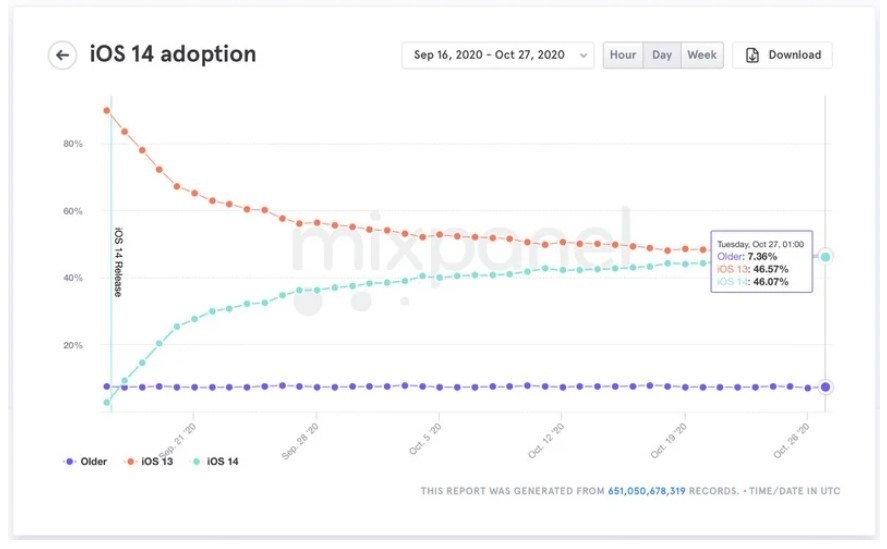Toggle Older series in legend
Screen dimensions: 887x549
[x=85, y=461]
